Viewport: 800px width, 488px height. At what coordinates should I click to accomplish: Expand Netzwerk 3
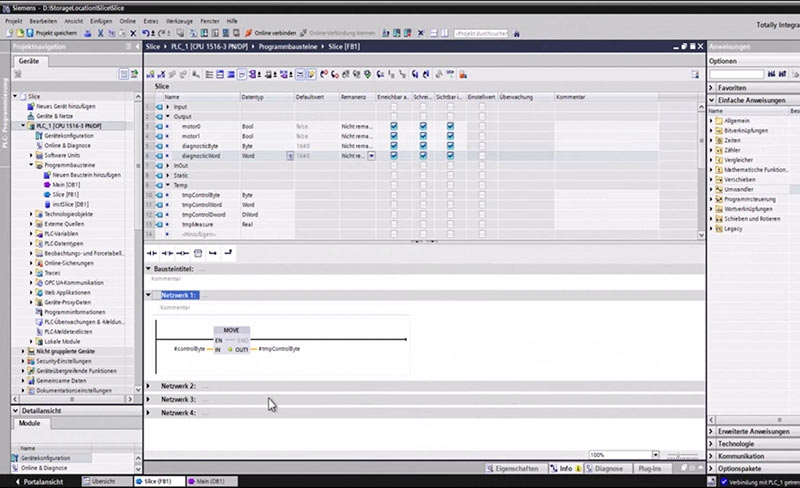tap(148, 399)
